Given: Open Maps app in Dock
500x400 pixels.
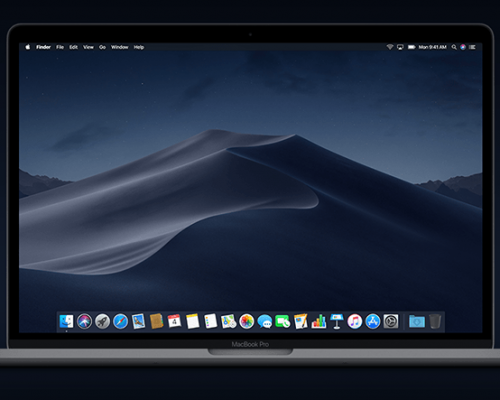Looking at the screenshot, I should 229,322.
